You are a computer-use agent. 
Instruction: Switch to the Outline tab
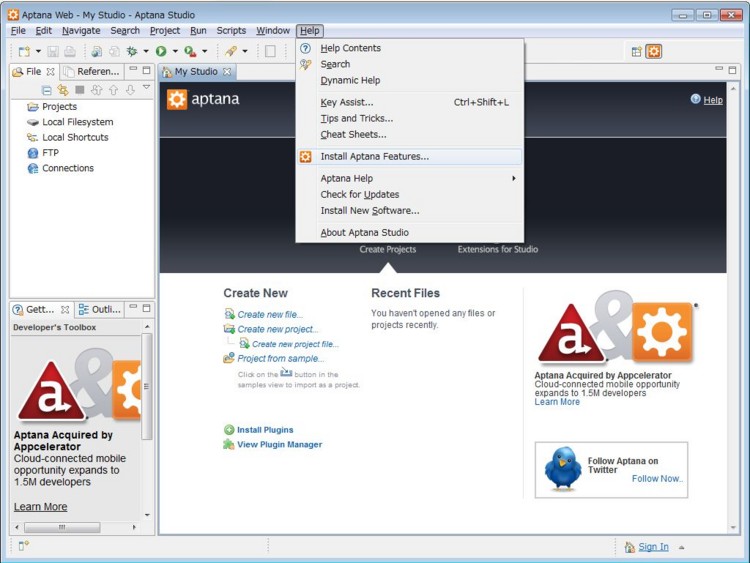pos(100,309)
